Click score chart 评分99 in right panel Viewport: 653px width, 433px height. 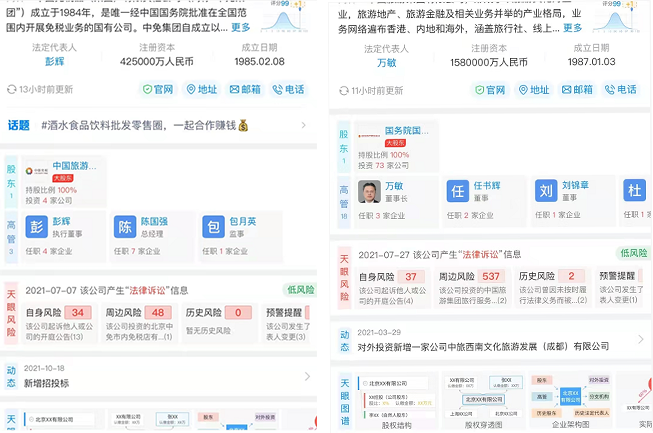pyautogui.click(x=616, y=17)
